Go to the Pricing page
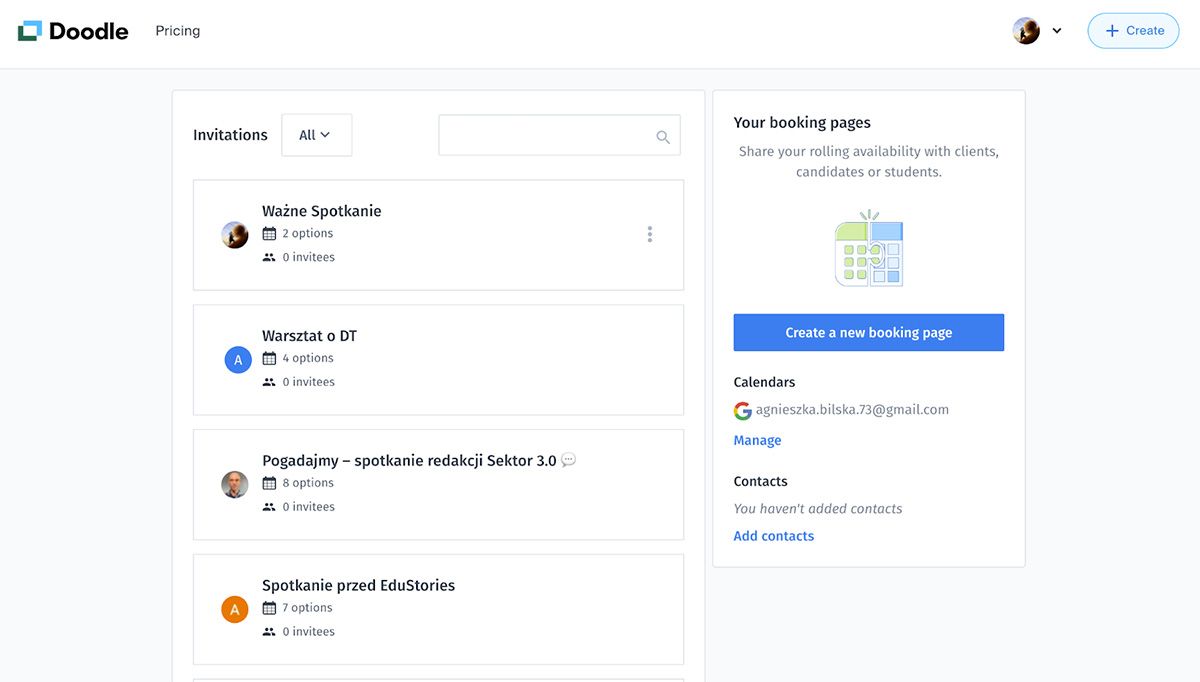The image size is (1200, 682). tap(178, 31)
